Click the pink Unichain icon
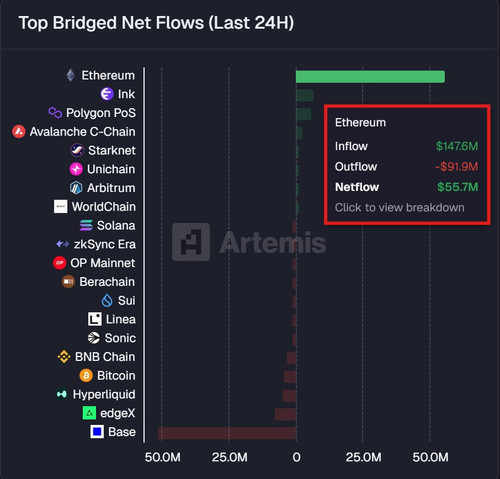The image size is (500, 479). click(76, 169)
